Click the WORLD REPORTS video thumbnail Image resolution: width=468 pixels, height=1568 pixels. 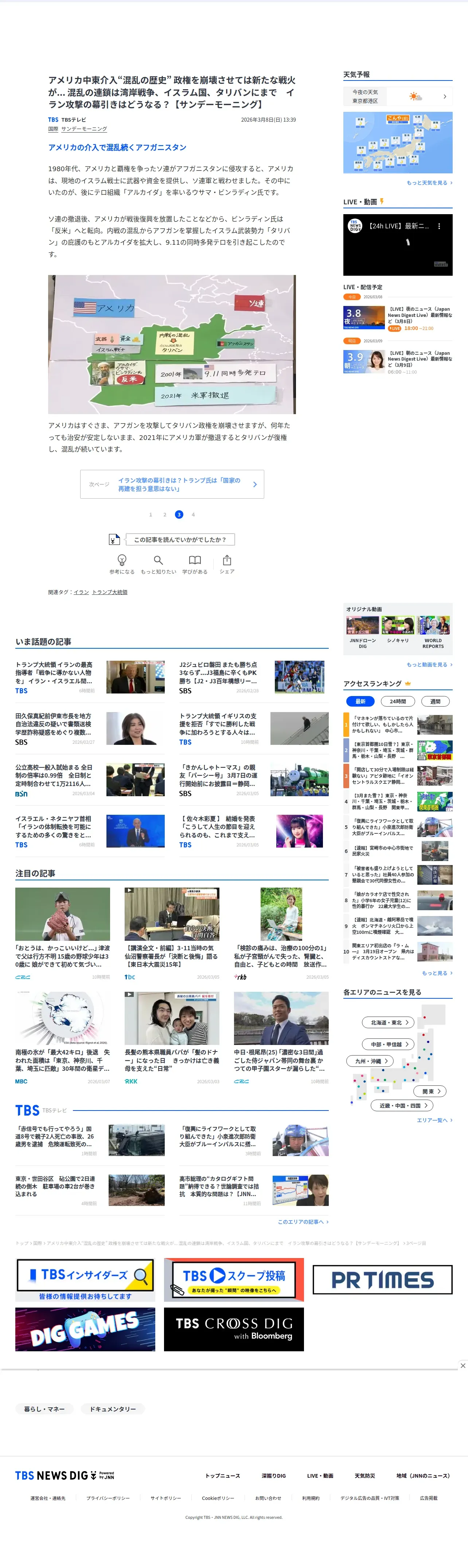433,625
